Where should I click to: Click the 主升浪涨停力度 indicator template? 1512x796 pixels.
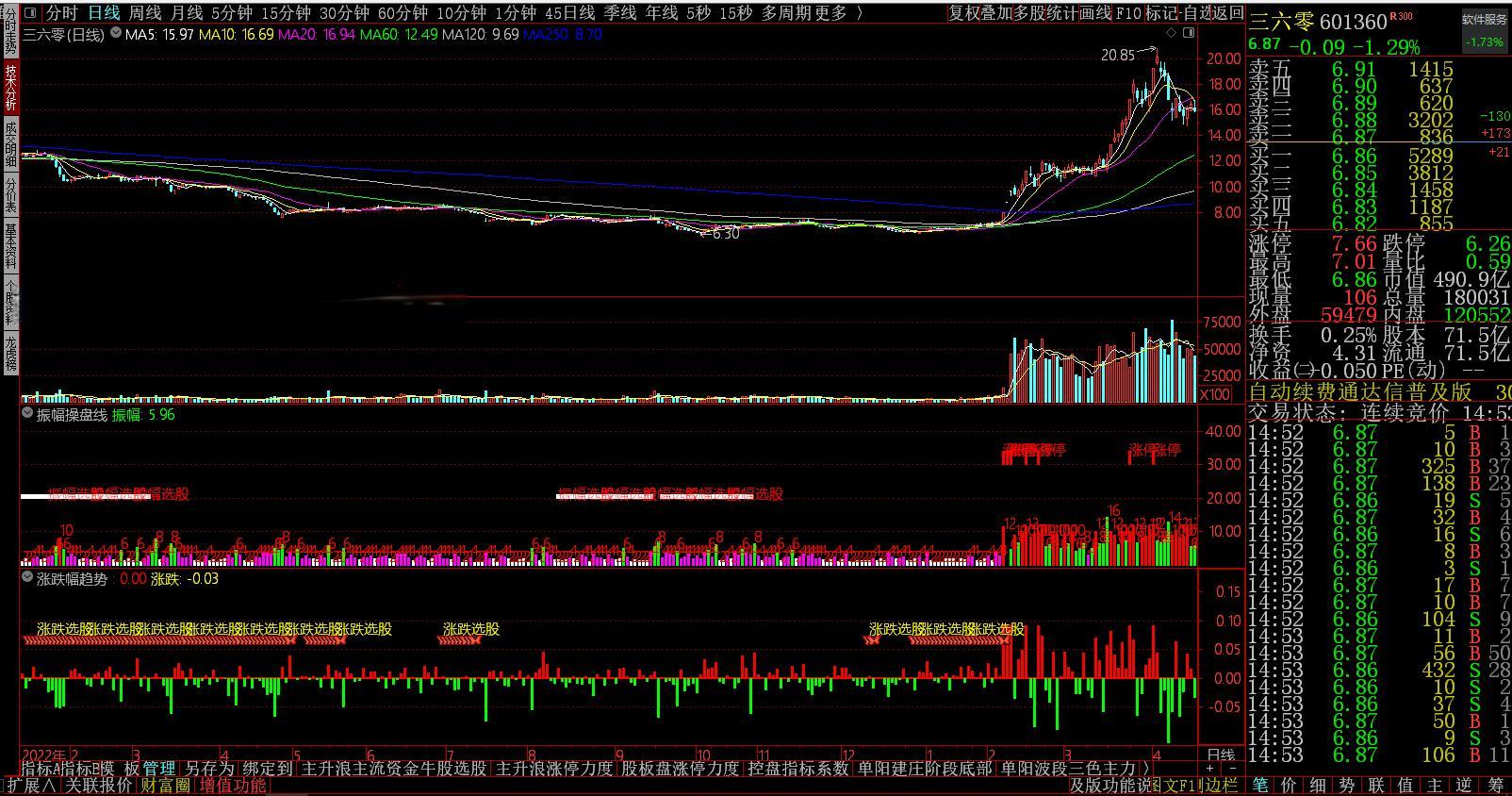554,769
